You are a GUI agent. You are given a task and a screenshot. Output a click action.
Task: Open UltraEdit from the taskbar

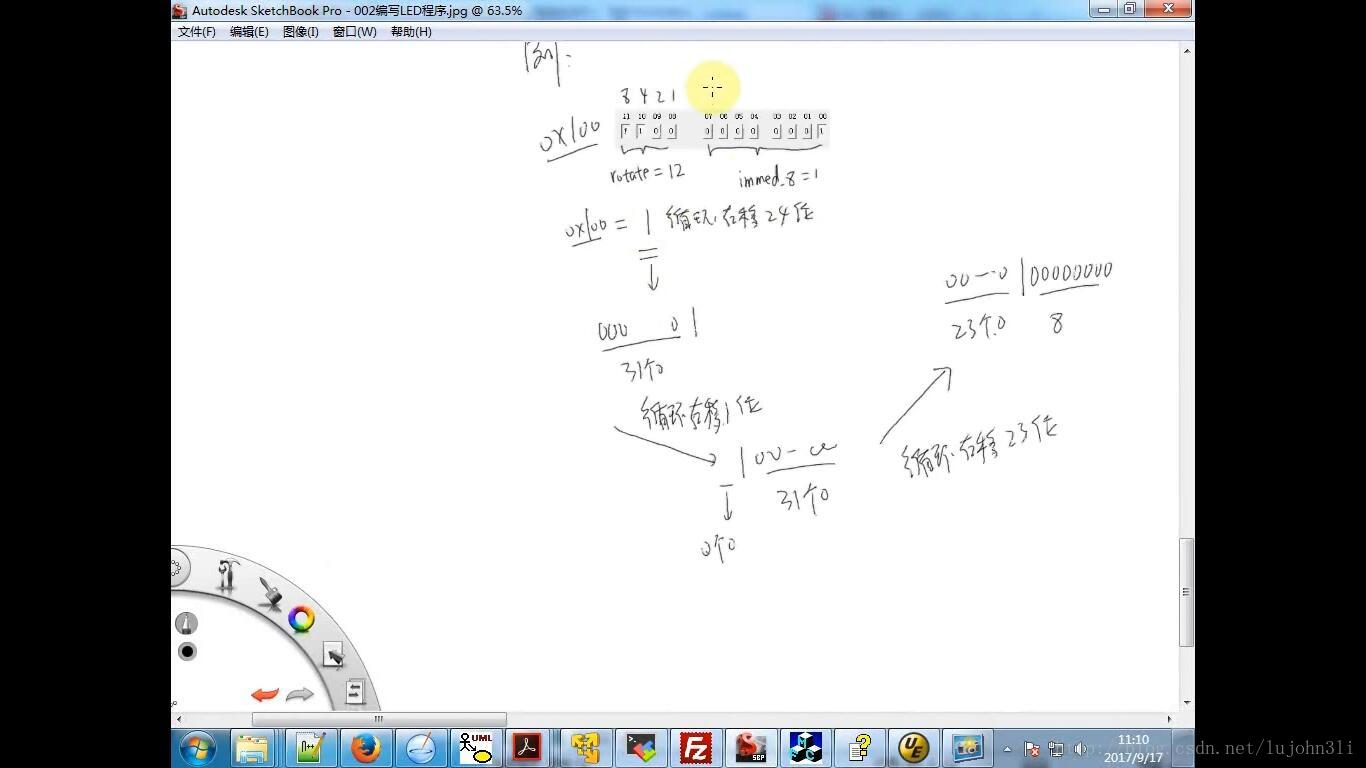click(913, 748)
